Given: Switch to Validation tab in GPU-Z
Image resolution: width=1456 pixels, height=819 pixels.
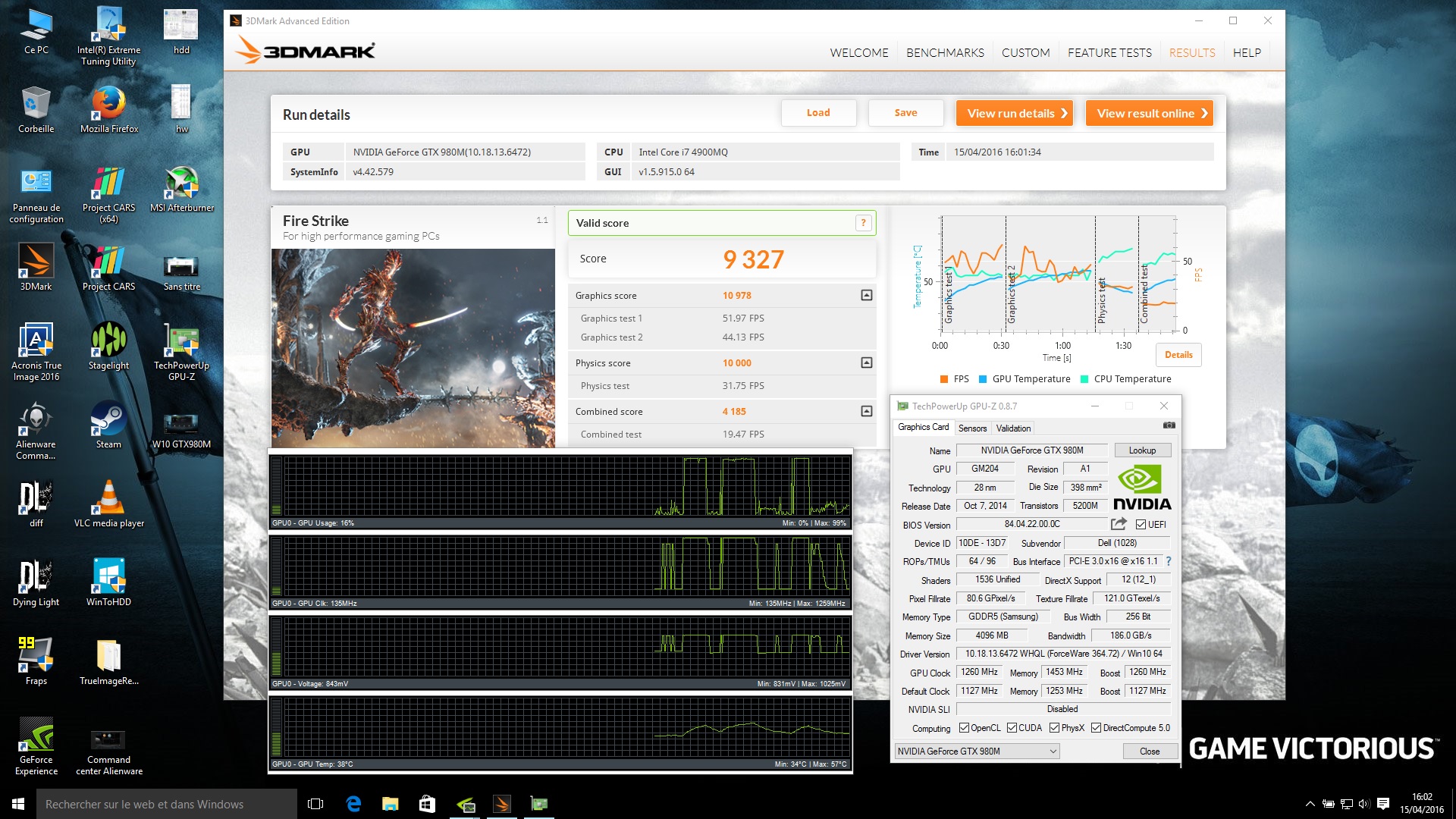Looking at the screenshot, I should (x=1013, y=428).
